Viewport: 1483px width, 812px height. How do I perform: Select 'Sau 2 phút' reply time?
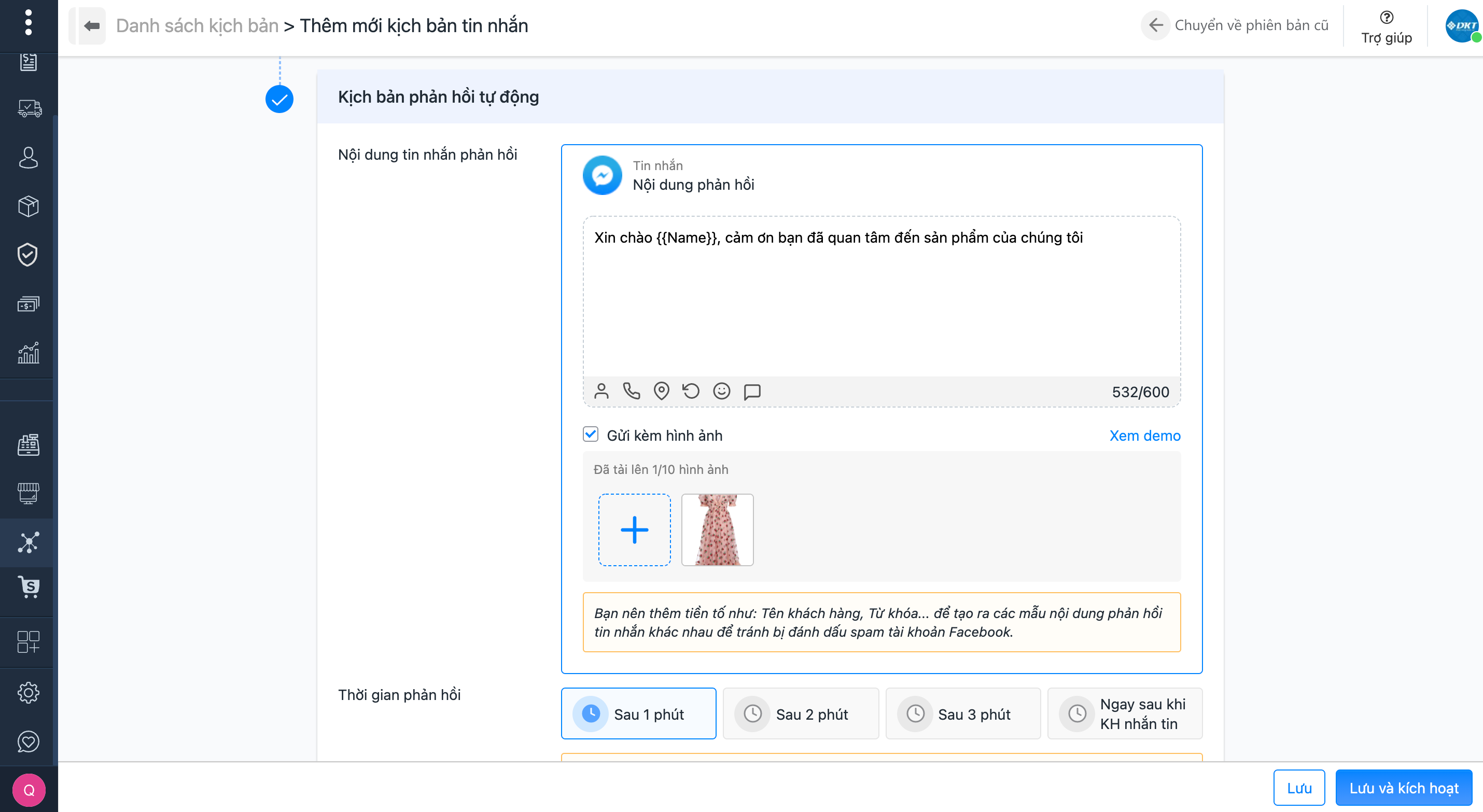coord(801,713)
